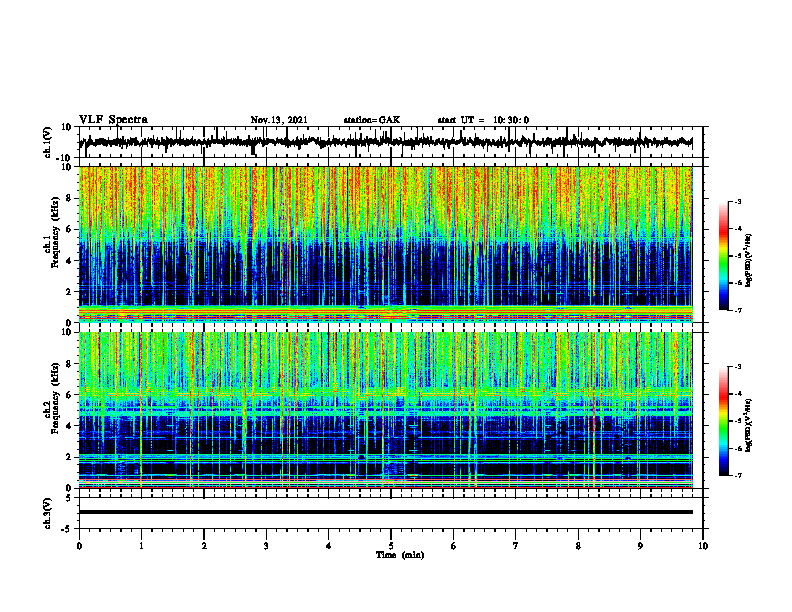
Task: Click inside the ch.1 spectrogram panel
Action: pyautogui.click(x=385, y=244)
